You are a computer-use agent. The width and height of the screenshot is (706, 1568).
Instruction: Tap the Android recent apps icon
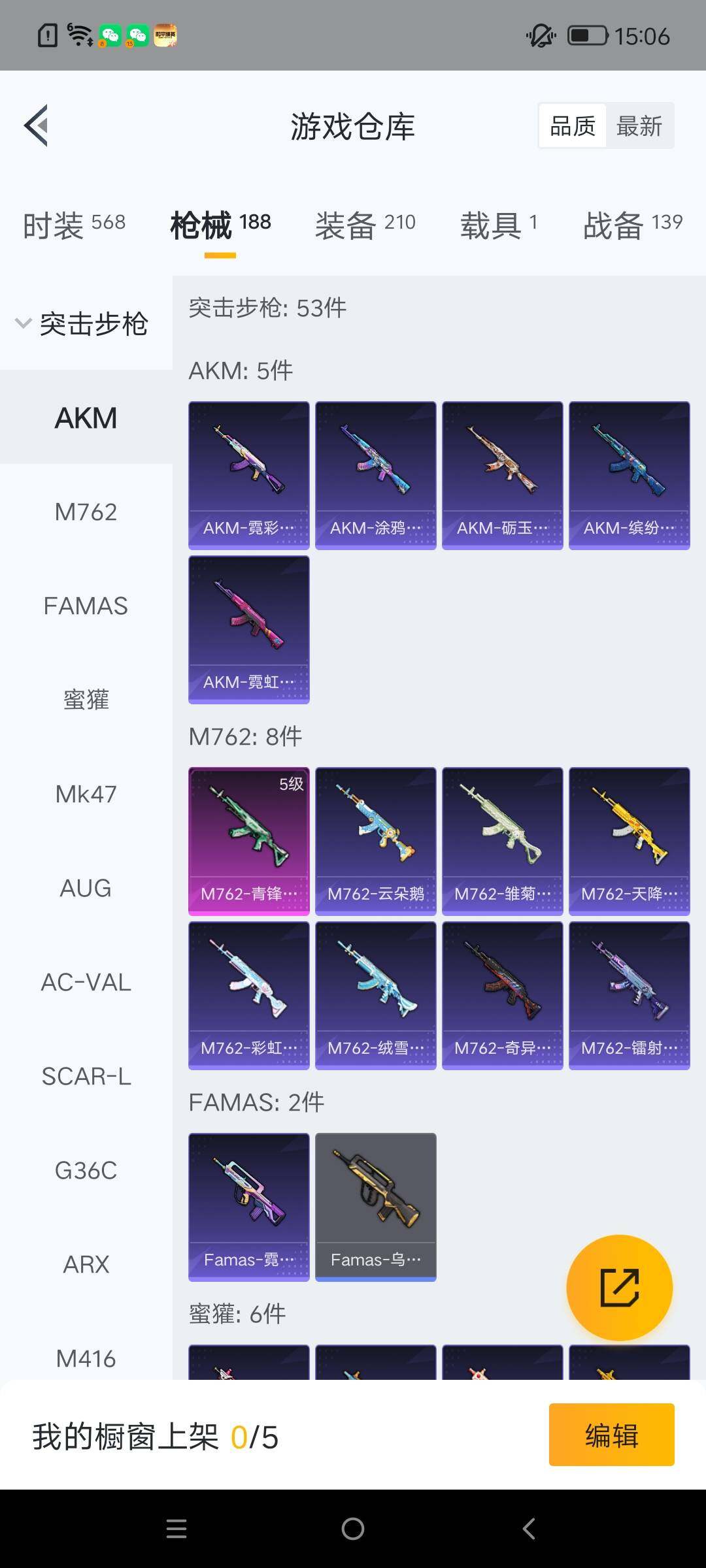[176, 1529]
